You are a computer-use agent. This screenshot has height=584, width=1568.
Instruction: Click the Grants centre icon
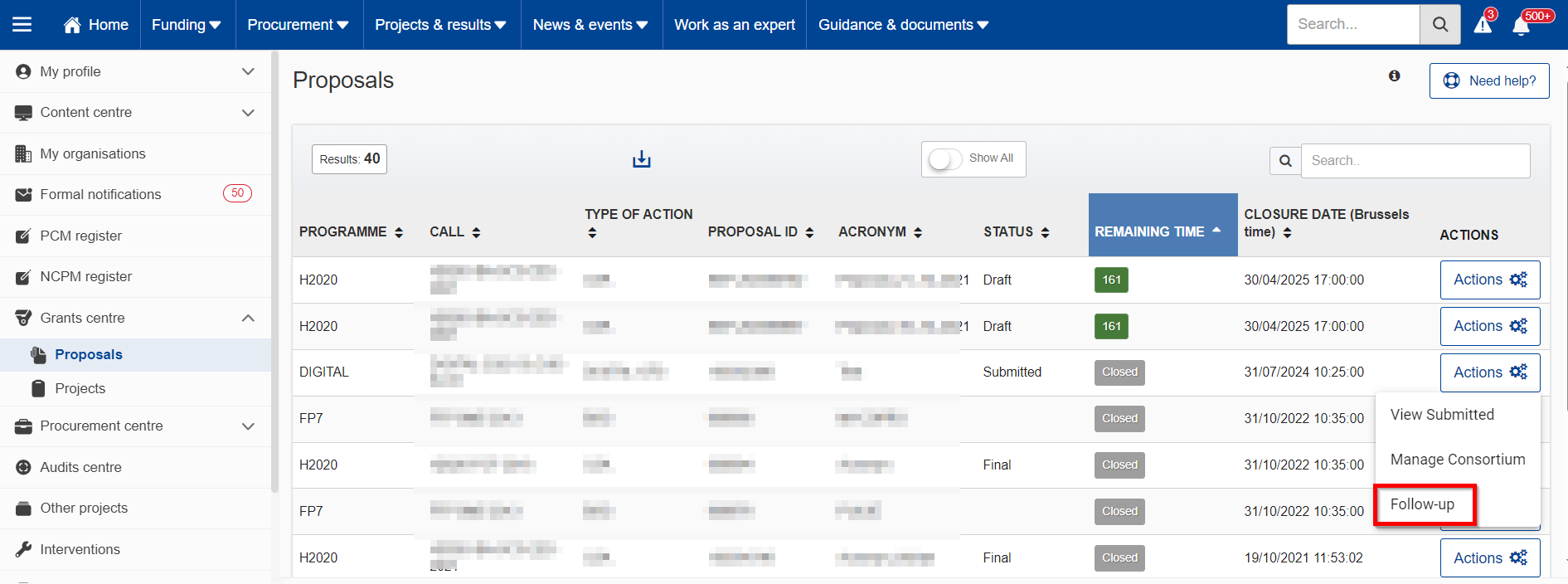pos(23,318)
